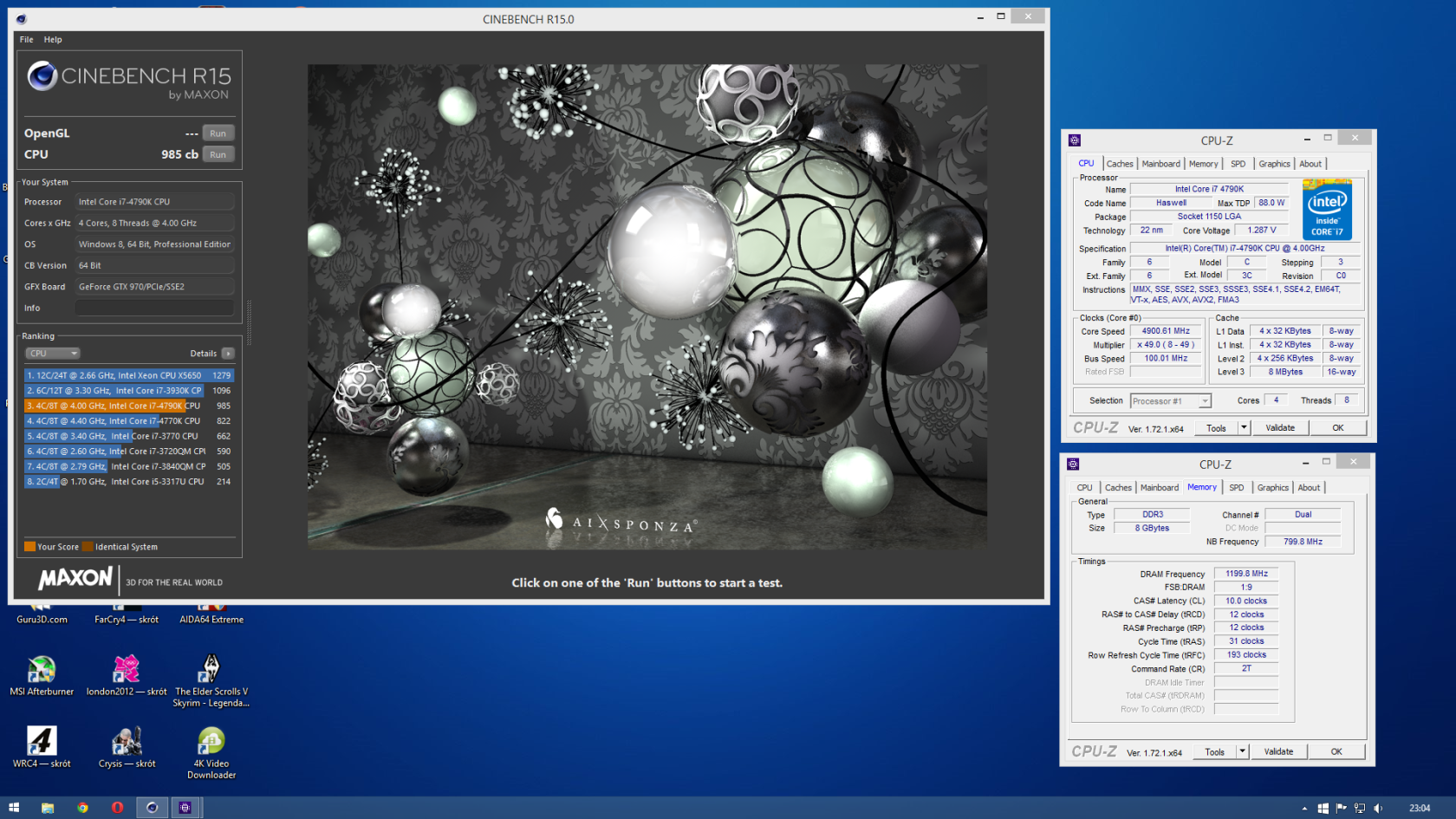Open File Explorer from the taskbar

[48, 808]
